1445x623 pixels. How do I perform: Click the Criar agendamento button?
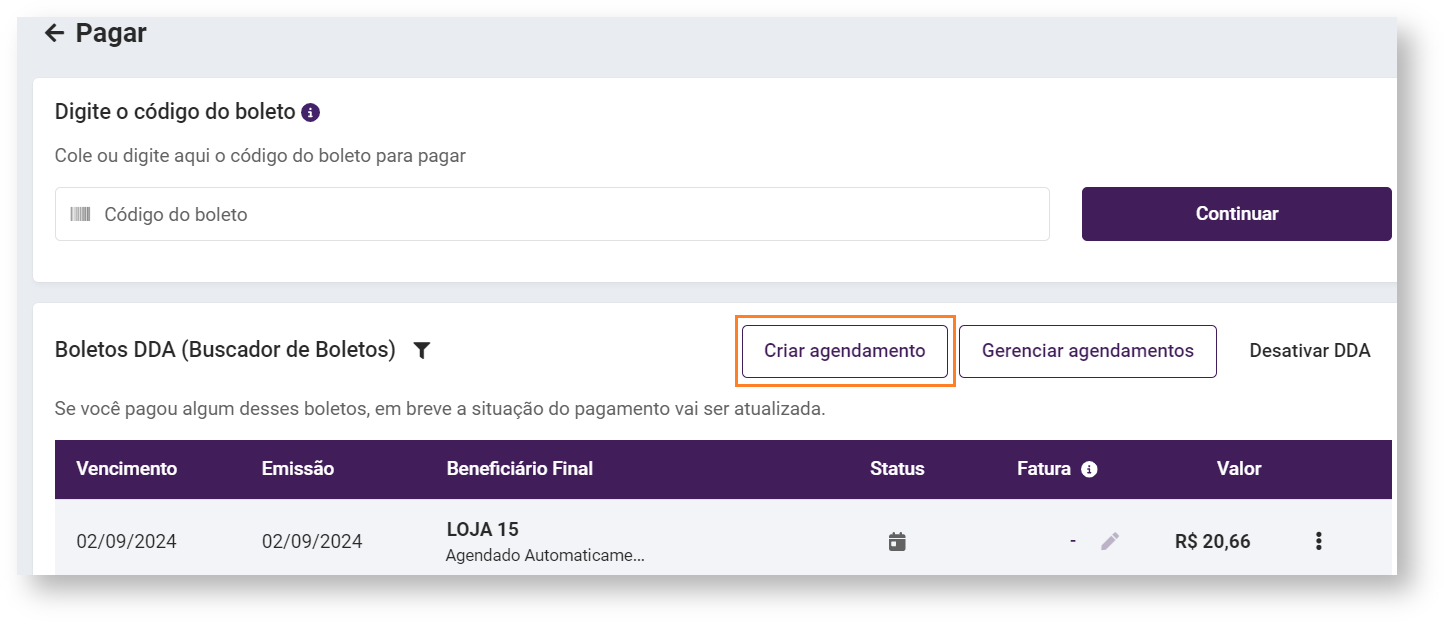click(845, 351)
